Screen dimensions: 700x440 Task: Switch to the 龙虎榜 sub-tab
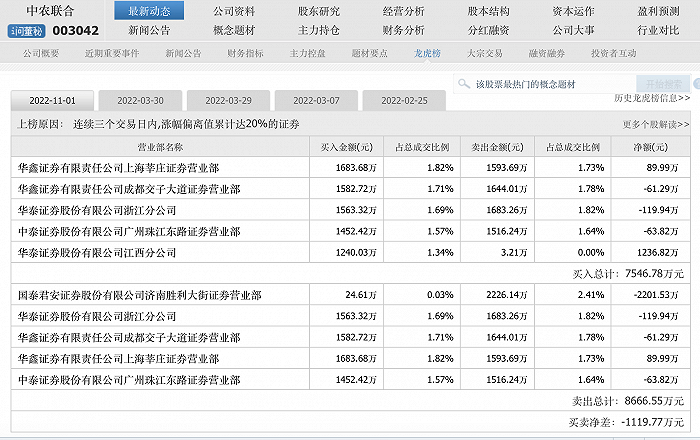coord(427,54)
